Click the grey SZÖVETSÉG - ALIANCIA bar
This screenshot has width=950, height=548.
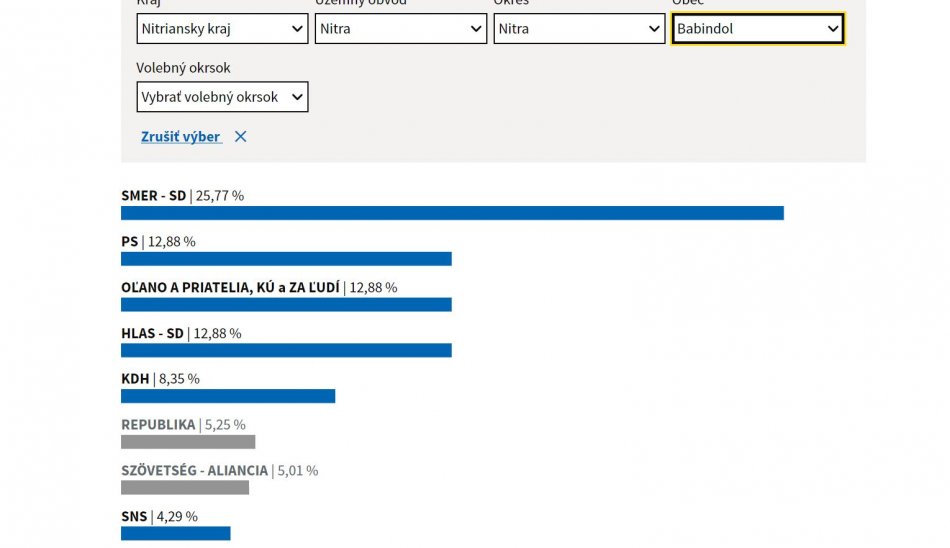(185, 488)
